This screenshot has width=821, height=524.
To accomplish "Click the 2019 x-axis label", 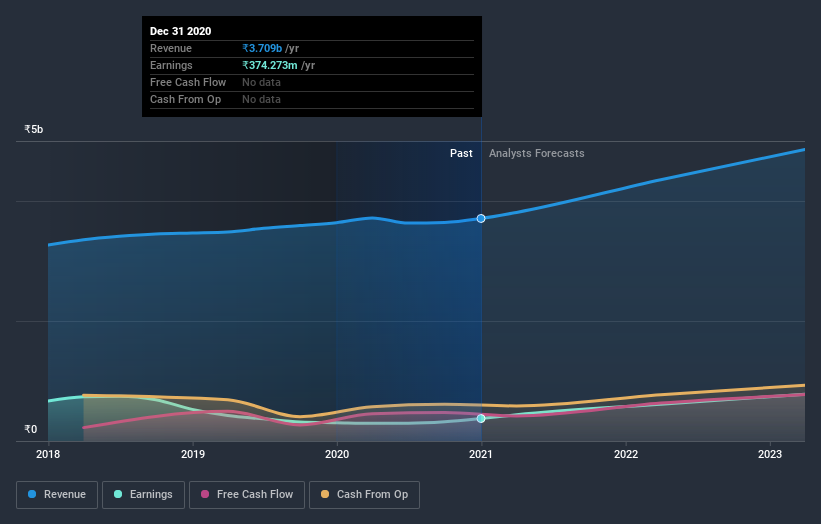I will point(193,454).
